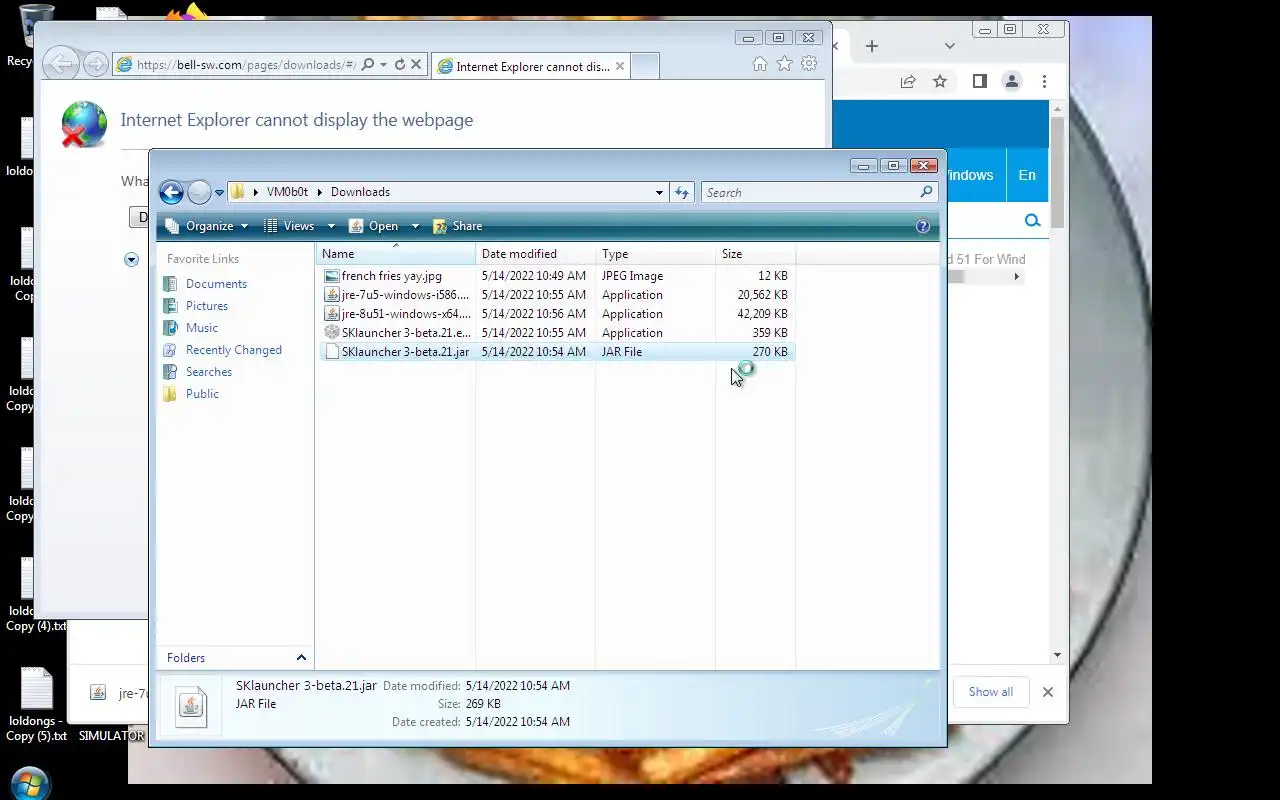This screenshot has width=1280, height=800.
Task: Click the search magnifier in the Internet Explorer address bar
Action: pyautogui.click(x=367, y=65)
